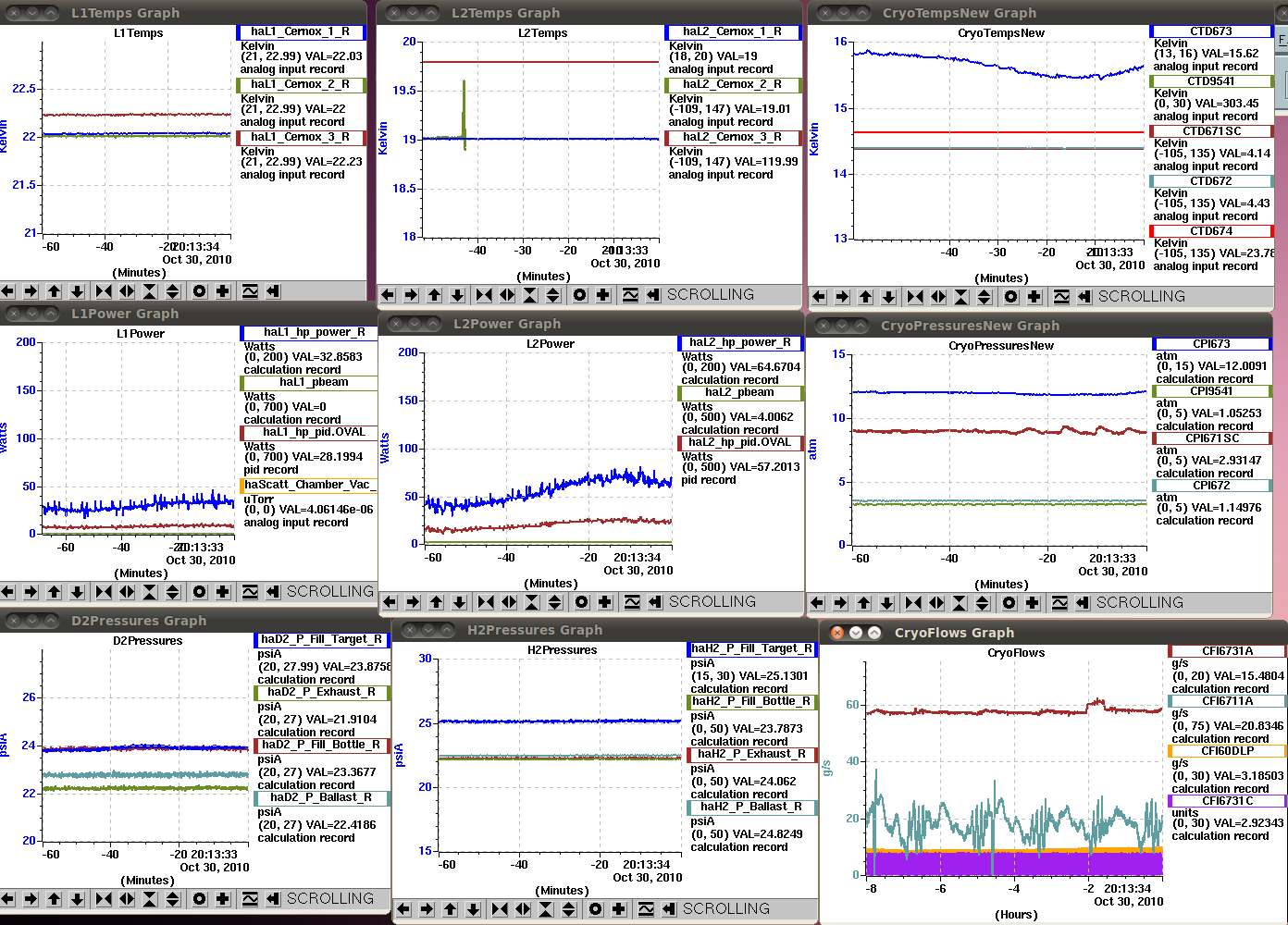Circle icon in L1Power Graph toolbar
The image size is (1288, 925).
coord(200,592)
